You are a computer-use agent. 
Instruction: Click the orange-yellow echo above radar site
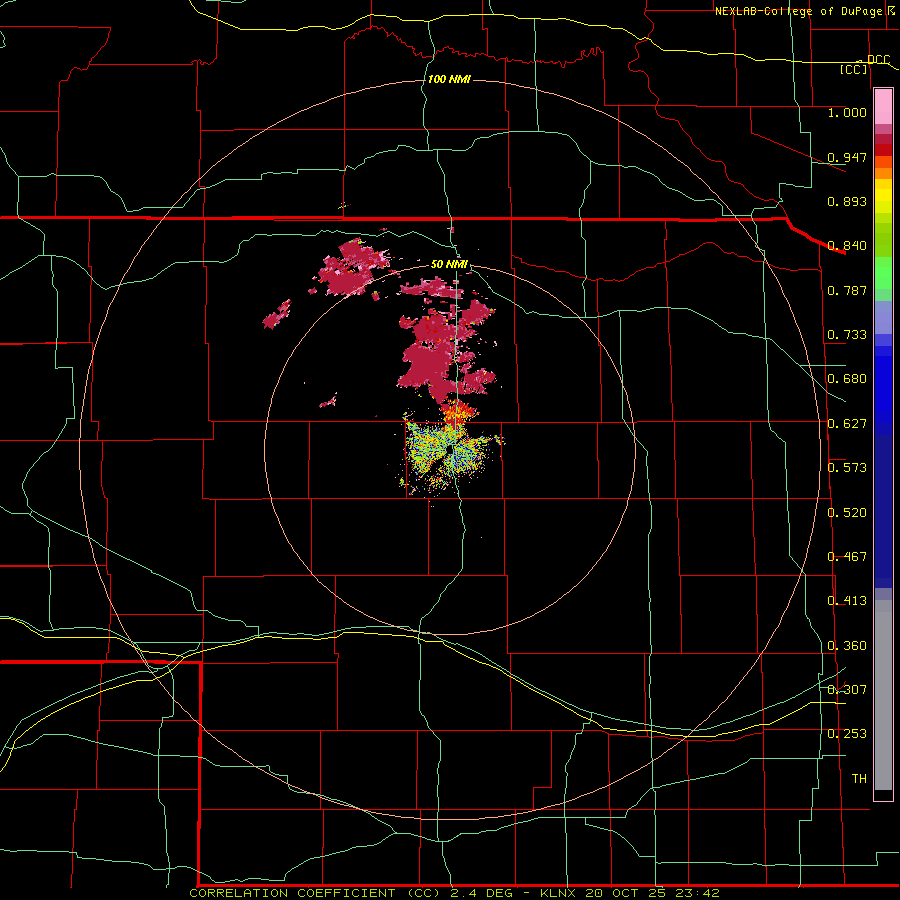point(458,411)
